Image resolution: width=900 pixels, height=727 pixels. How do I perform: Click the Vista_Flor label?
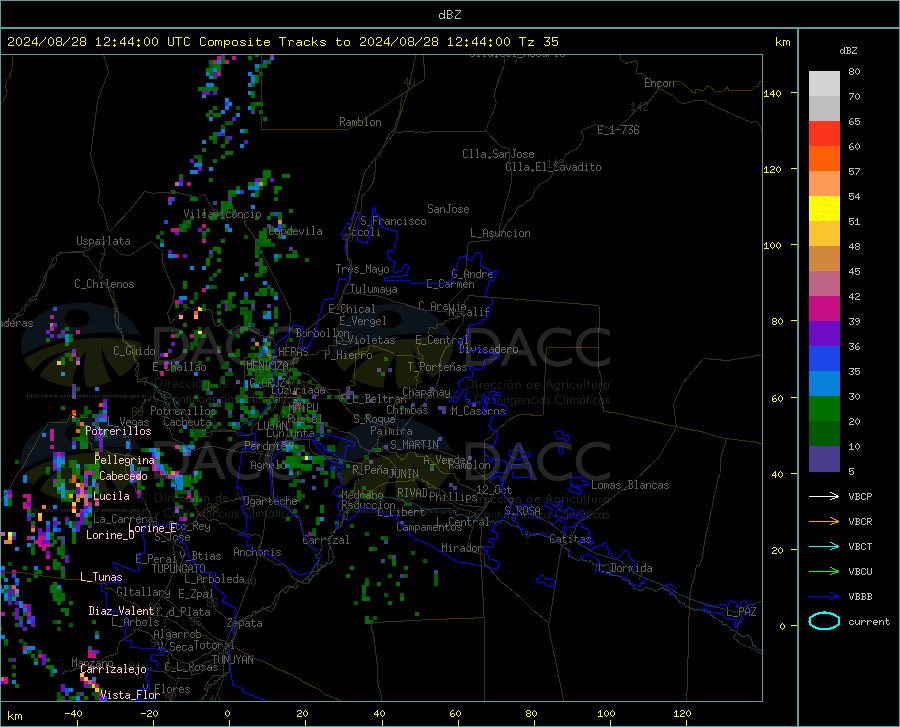(x=130, y=695)
